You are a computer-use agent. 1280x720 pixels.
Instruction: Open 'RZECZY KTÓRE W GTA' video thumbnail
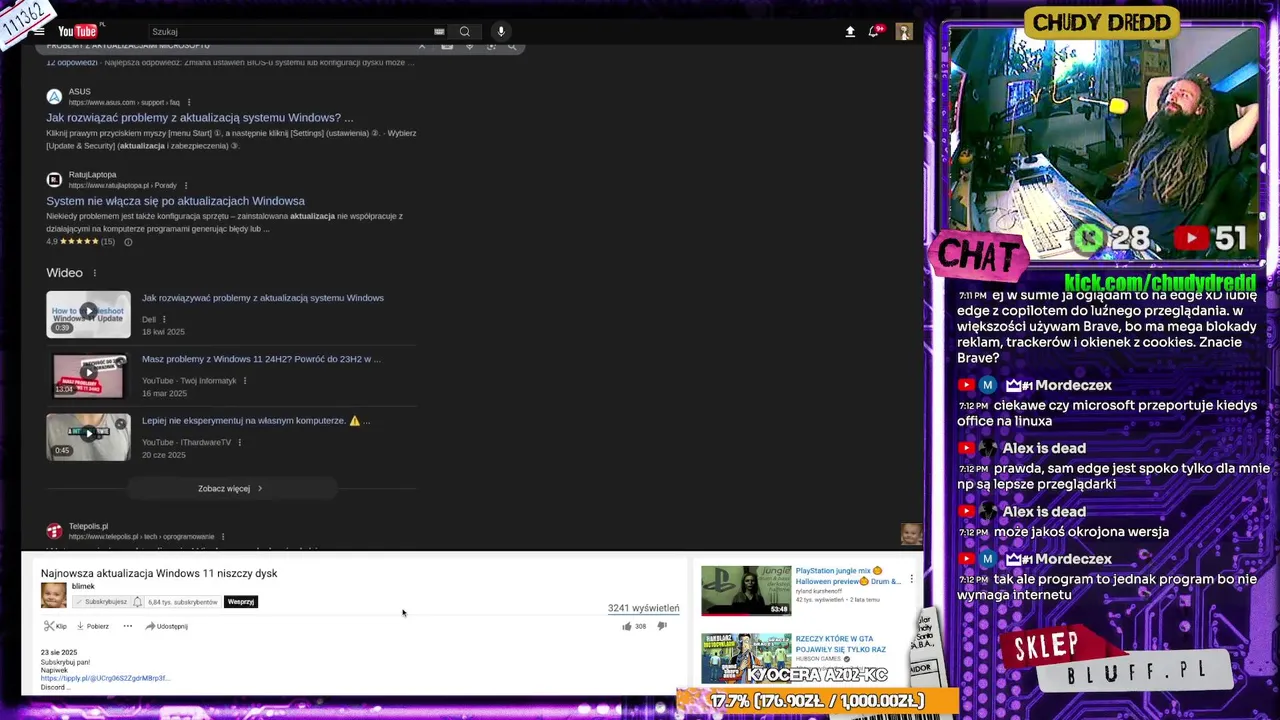(x=746, y=658)
